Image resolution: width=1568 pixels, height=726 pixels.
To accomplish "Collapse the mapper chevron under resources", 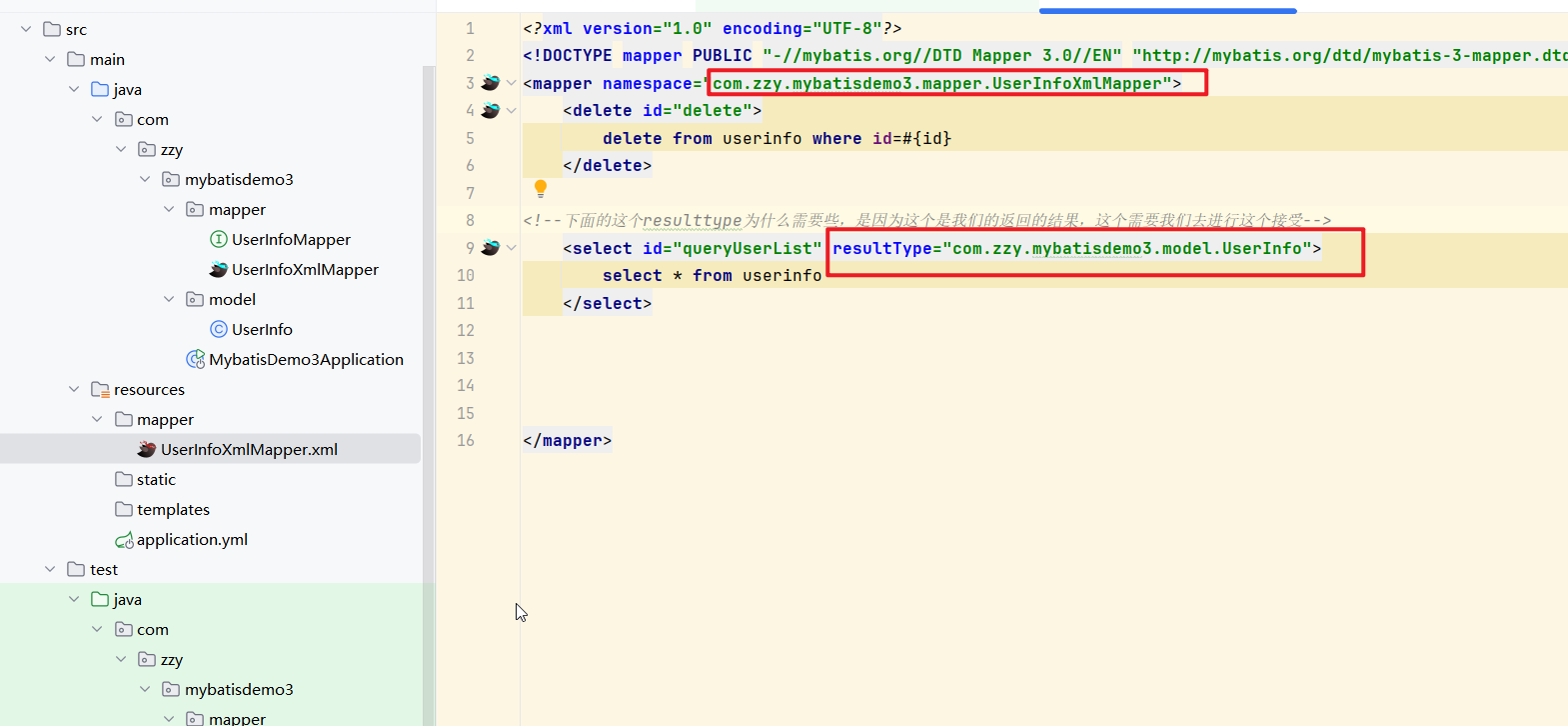I will 97,419.
